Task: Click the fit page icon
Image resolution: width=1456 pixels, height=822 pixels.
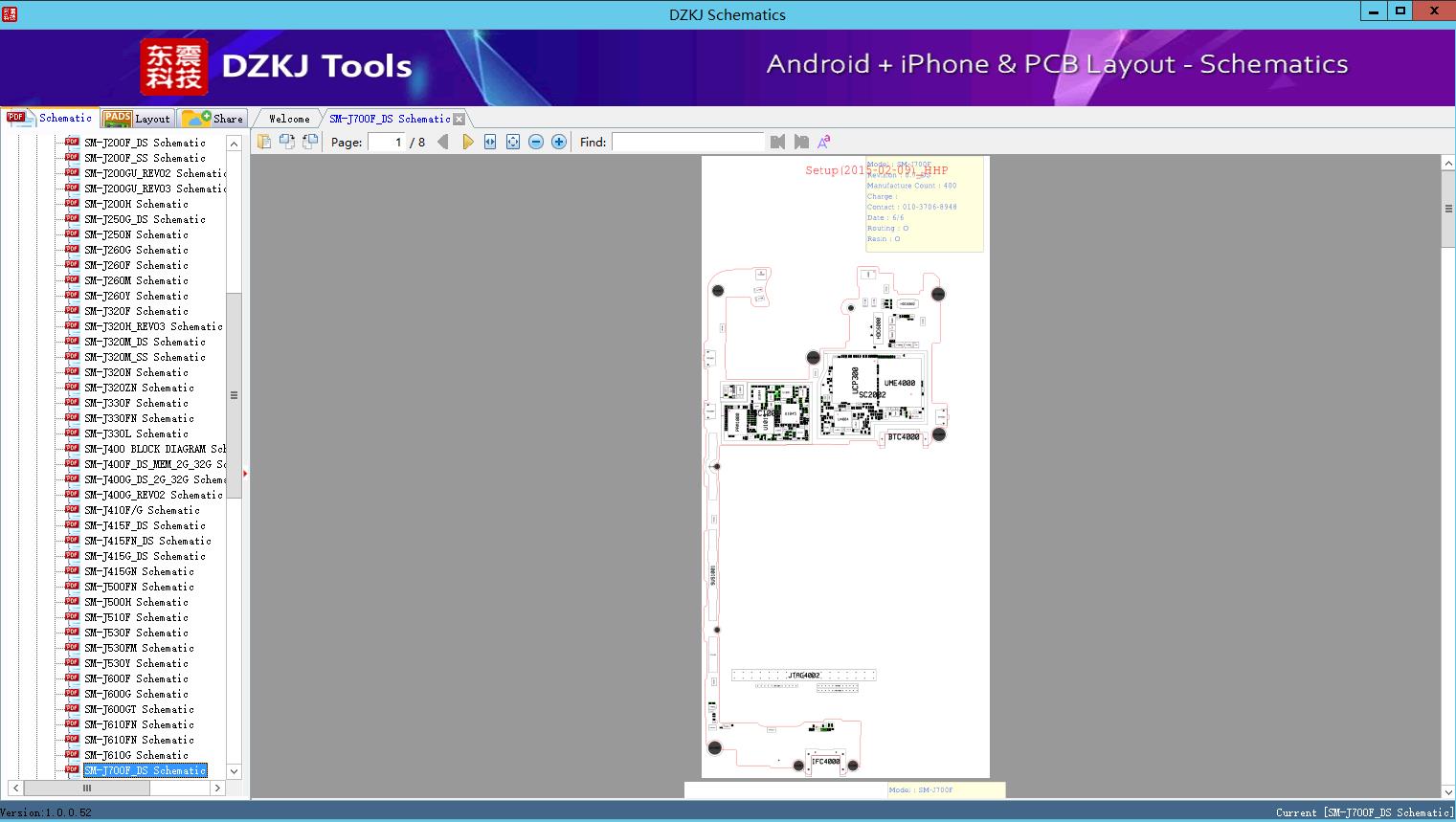Action: click(513, 142)
